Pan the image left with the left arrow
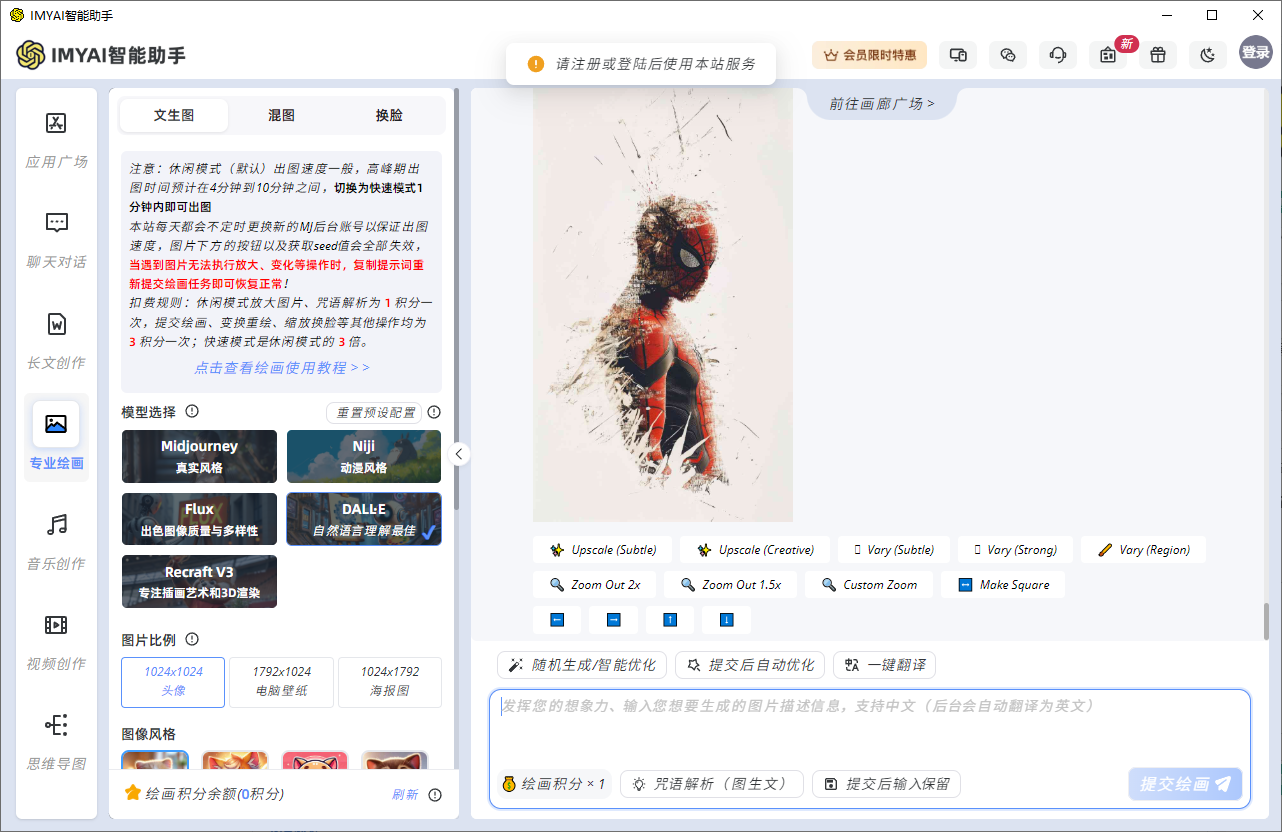 [557, 620]
